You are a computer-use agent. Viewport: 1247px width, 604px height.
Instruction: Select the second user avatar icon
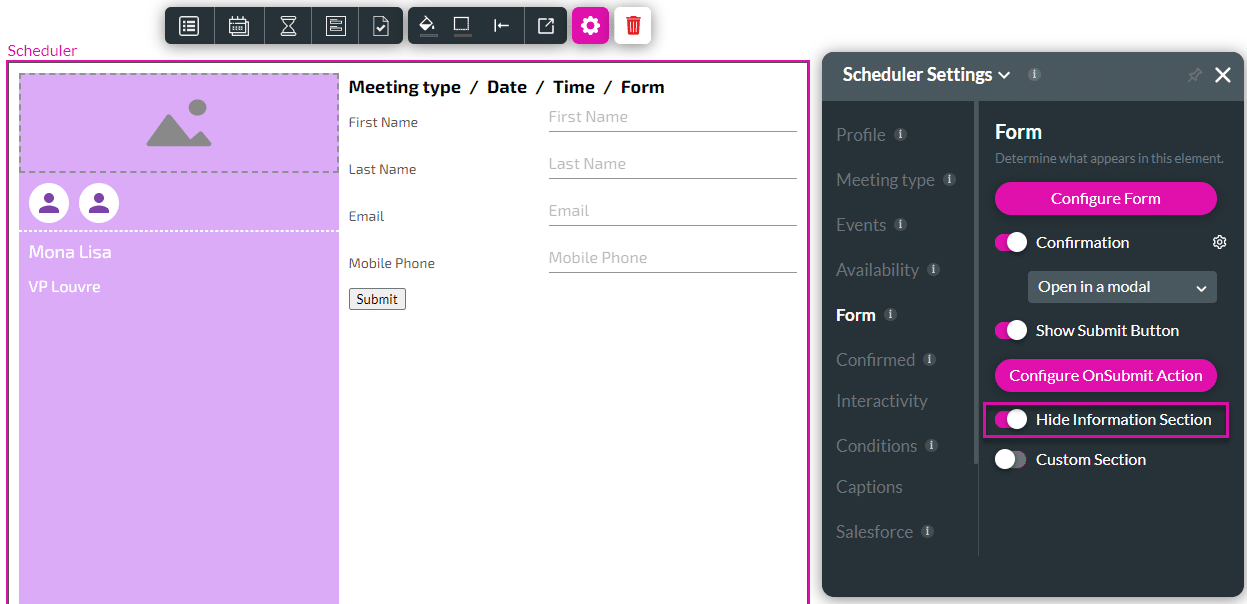(x=99, y=203)
